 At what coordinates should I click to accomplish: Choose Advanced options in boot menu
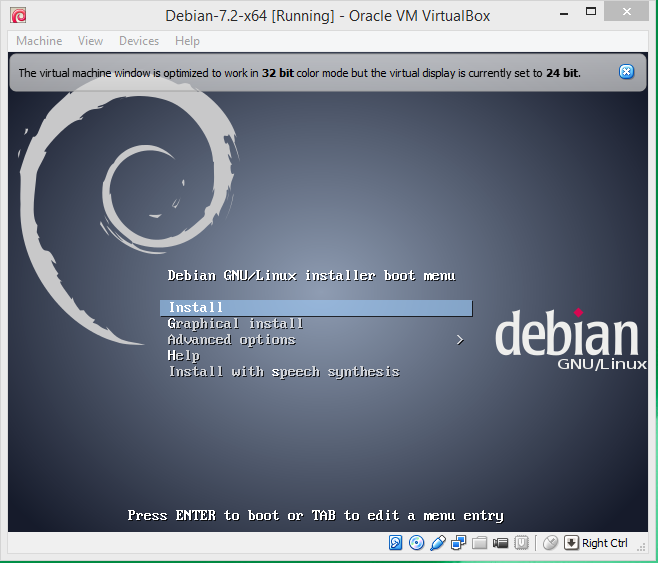(x=232, y=340)
